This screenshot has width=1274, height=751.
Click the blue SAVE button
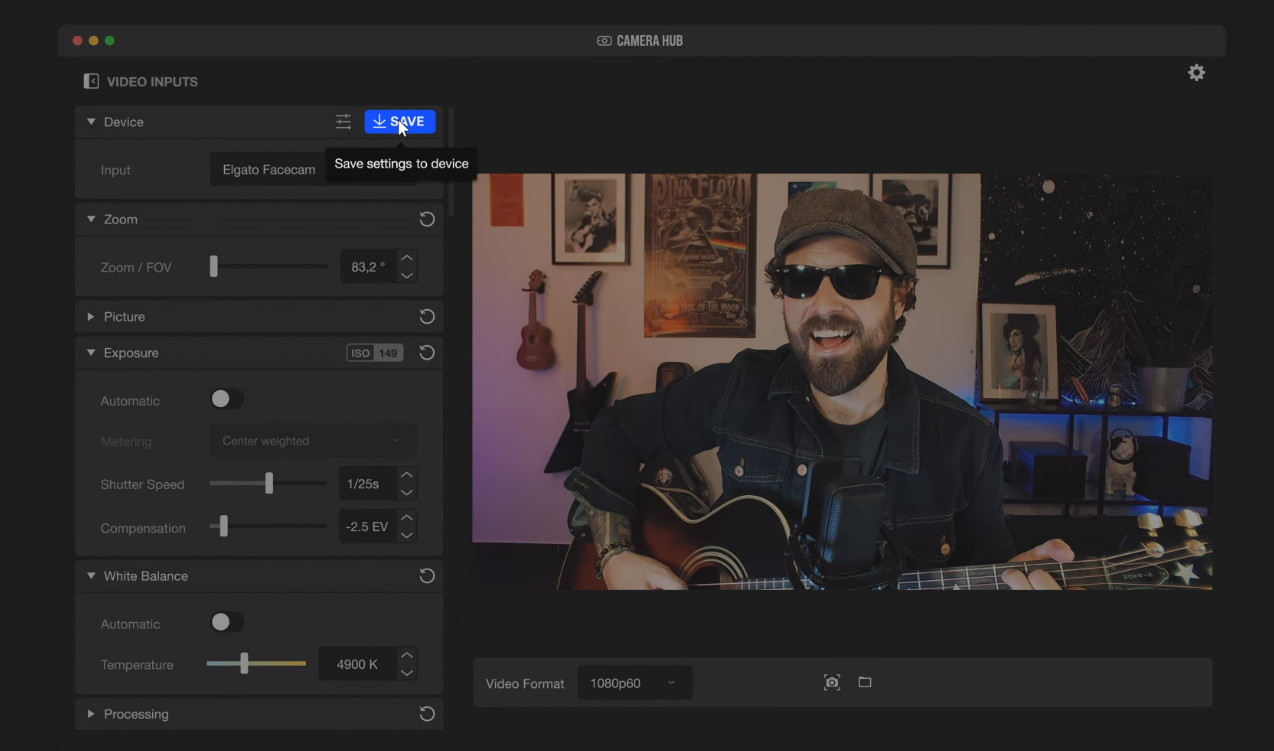[x=400, y=122]
